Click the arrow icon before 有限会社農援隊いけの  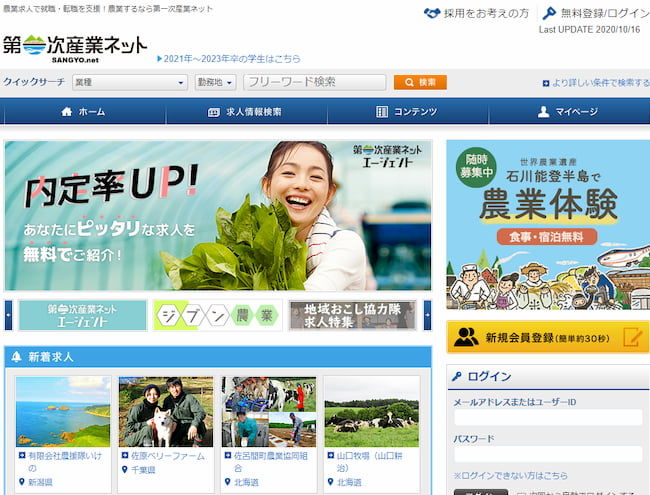click(22, 456)
